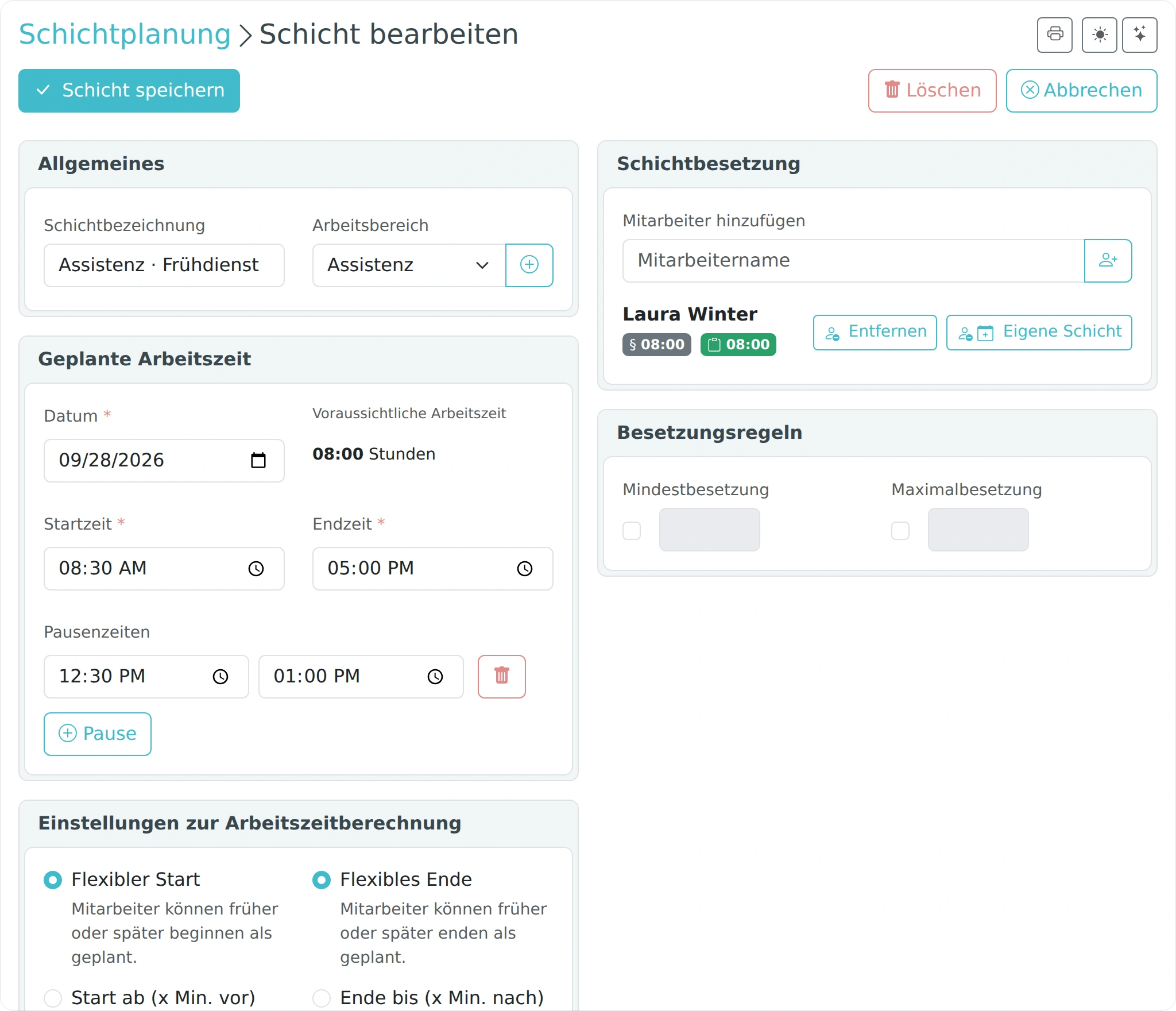The width and height of the screenshot is (1176, 1011).
Task: Select the Flexibles Ende radio option
Action: 322,879
